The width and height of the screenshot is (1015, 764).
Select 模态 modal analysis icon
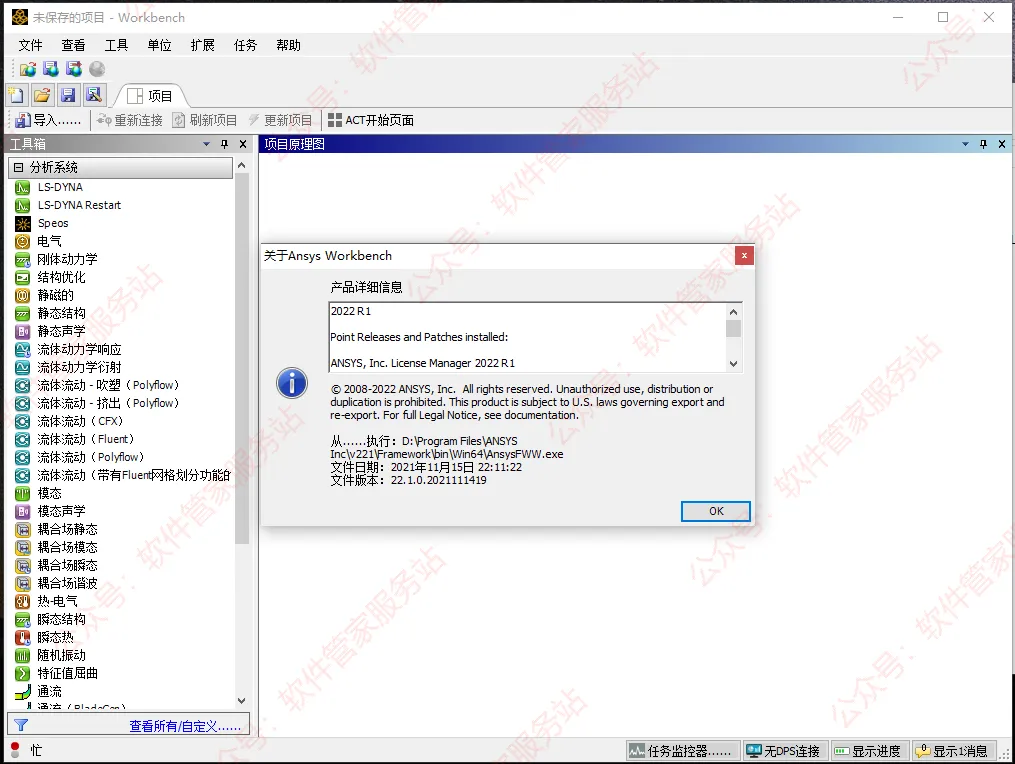pos(23,493)
